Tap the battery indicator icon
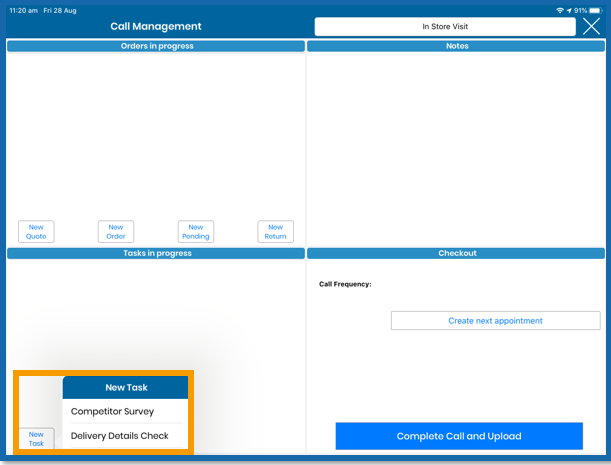611x465 pixels. click(596, 11)
